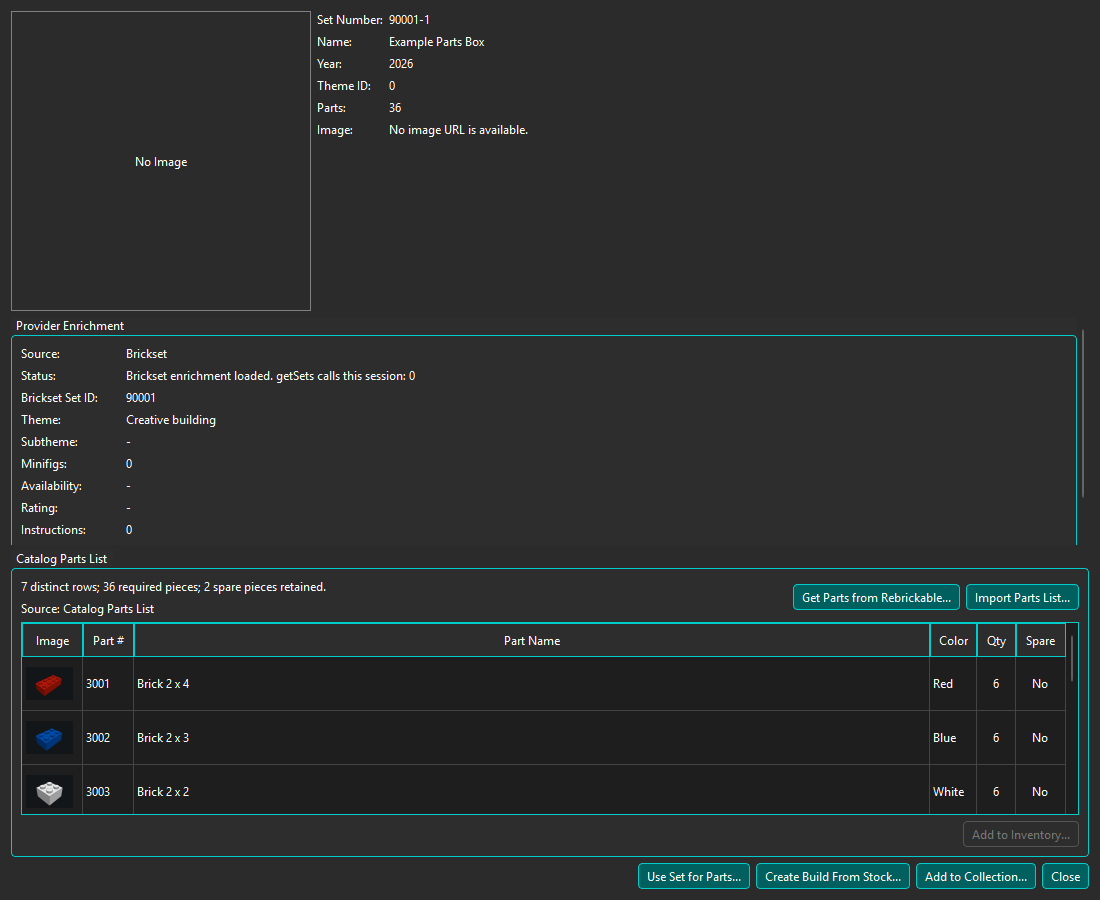Click the Parts value 36
This screenshot has height=900, width=1100.
click(395, 108)
